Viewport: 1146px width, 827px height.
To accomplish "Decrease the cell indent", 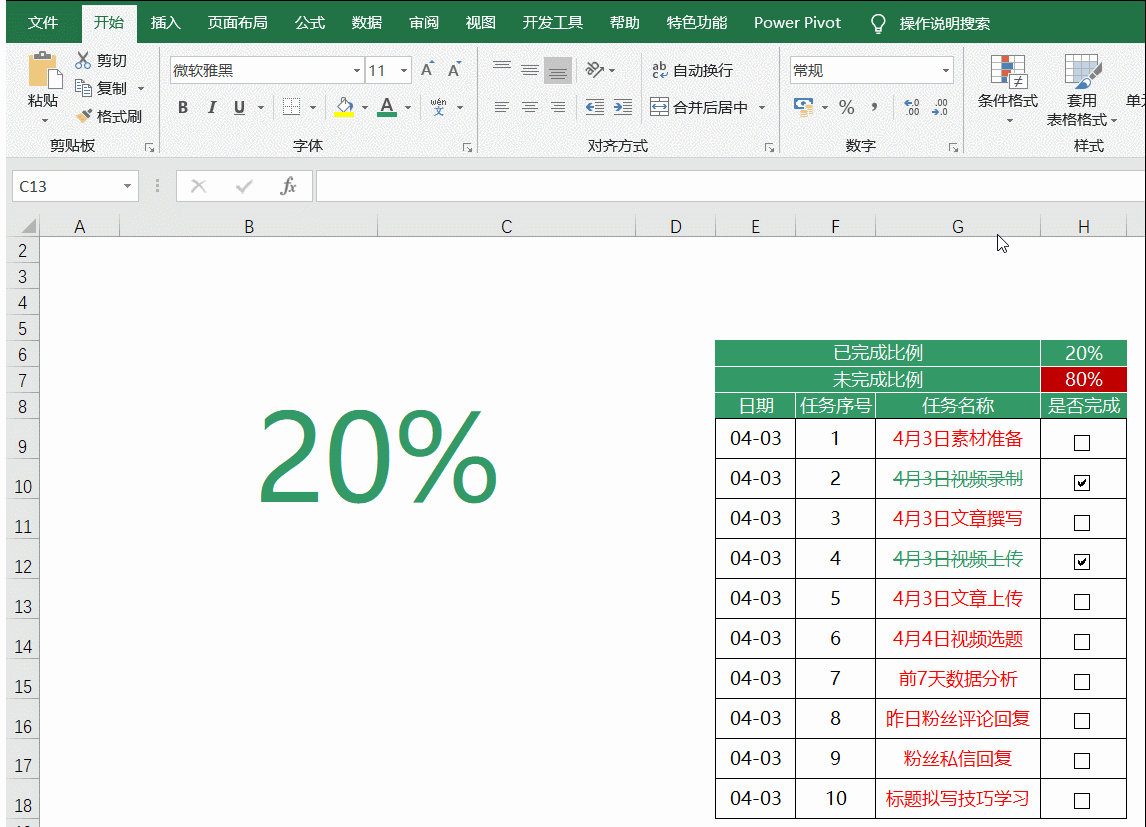I will [x=594, y=107].
